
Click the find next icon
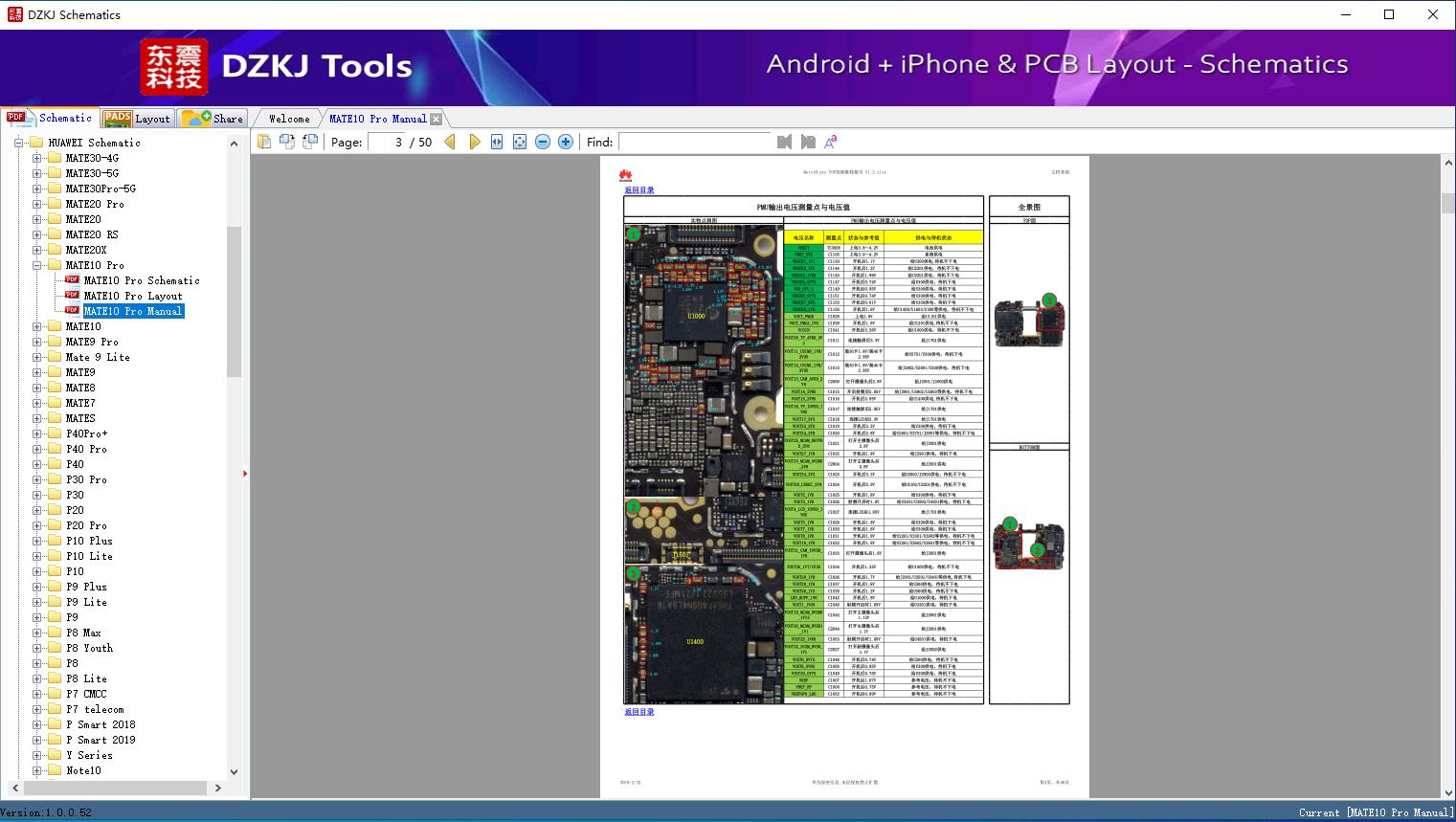pos(808,142)
